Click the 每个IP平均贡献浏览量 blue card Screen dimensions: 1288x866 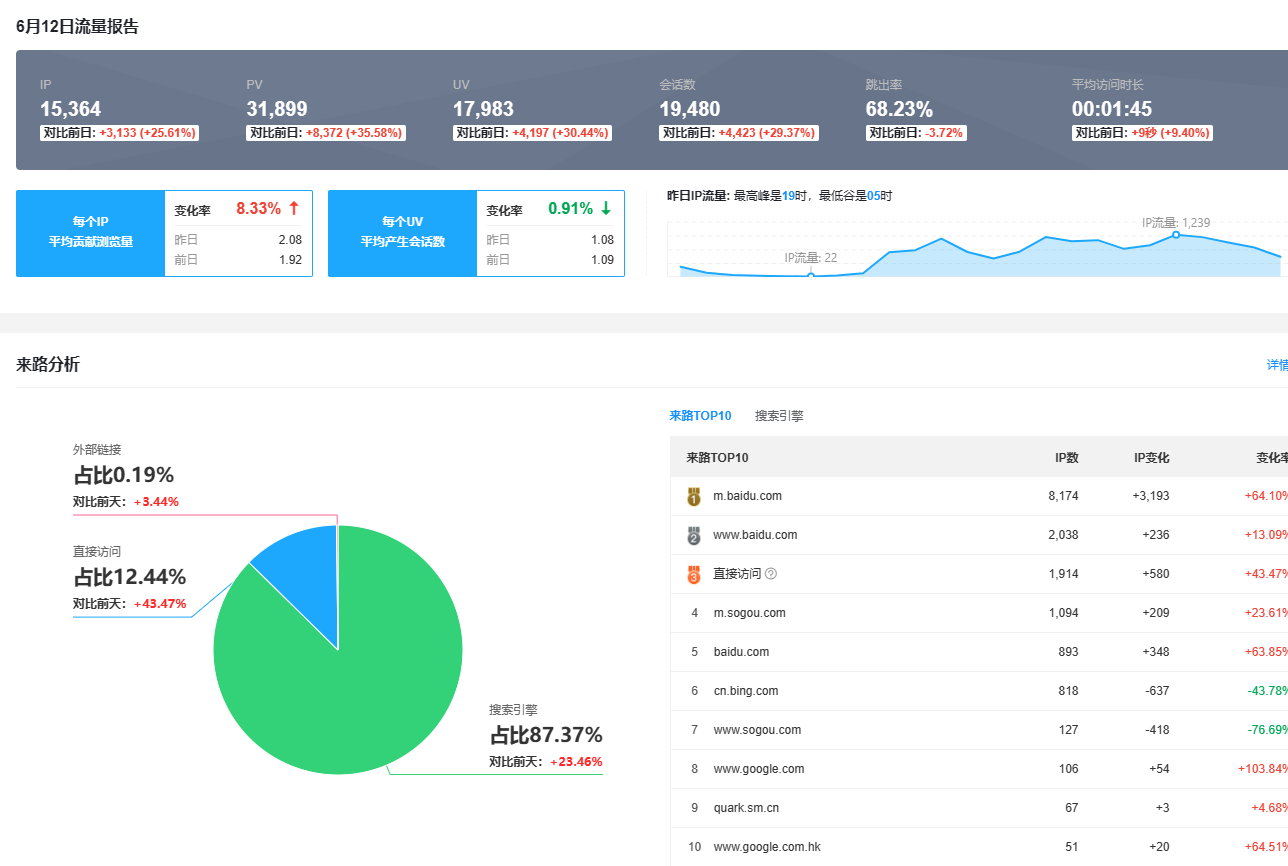90,232
